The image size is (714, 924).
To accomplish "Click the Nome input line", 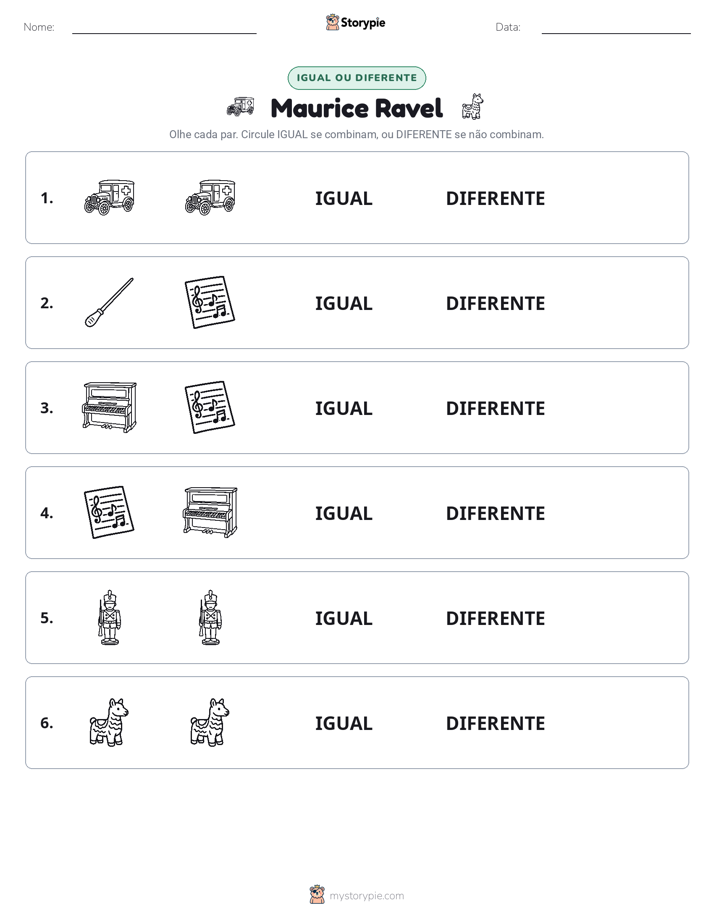I will 164,28.
